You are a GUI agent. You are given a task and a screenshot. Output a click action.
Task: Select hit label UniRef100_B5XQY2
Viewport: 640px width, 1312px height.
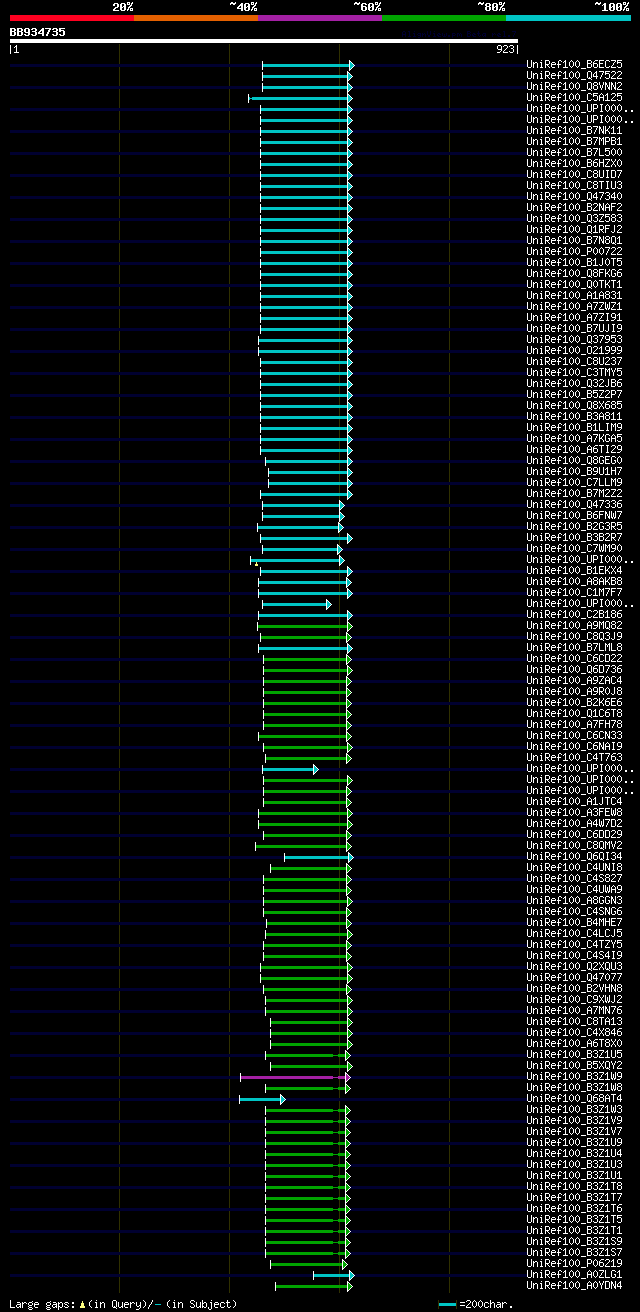click(576, 1065)
